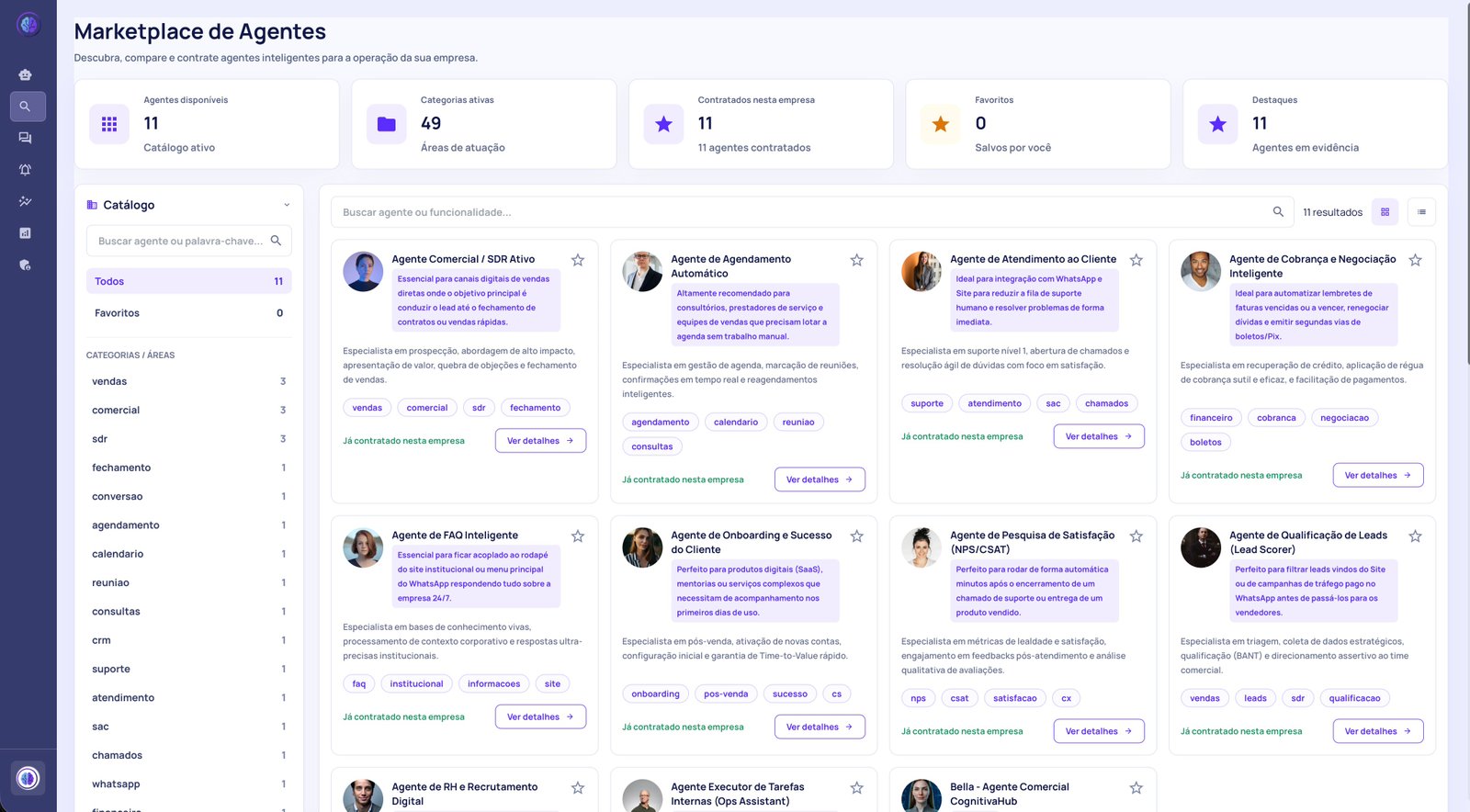View details of Agente de Pesquisa de Satisfação

pyautogui.click(x=1099, y=731)
